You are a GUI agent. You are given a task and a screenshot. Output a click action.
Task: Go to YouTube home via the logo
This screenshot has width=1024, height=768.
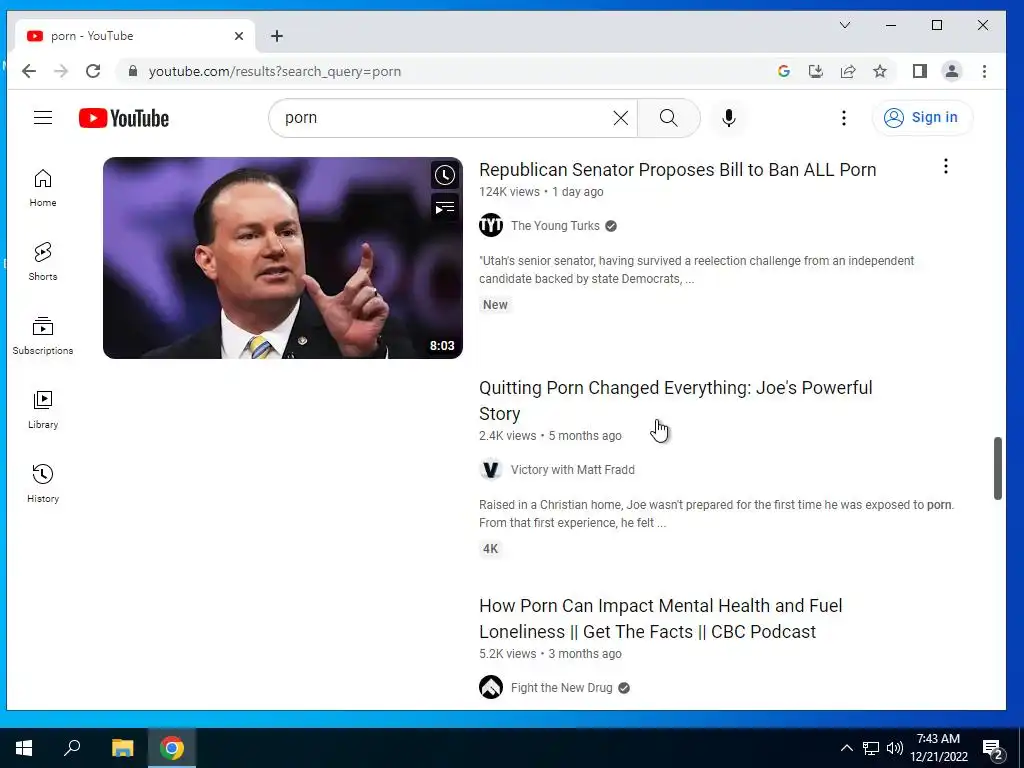[124, 118]
